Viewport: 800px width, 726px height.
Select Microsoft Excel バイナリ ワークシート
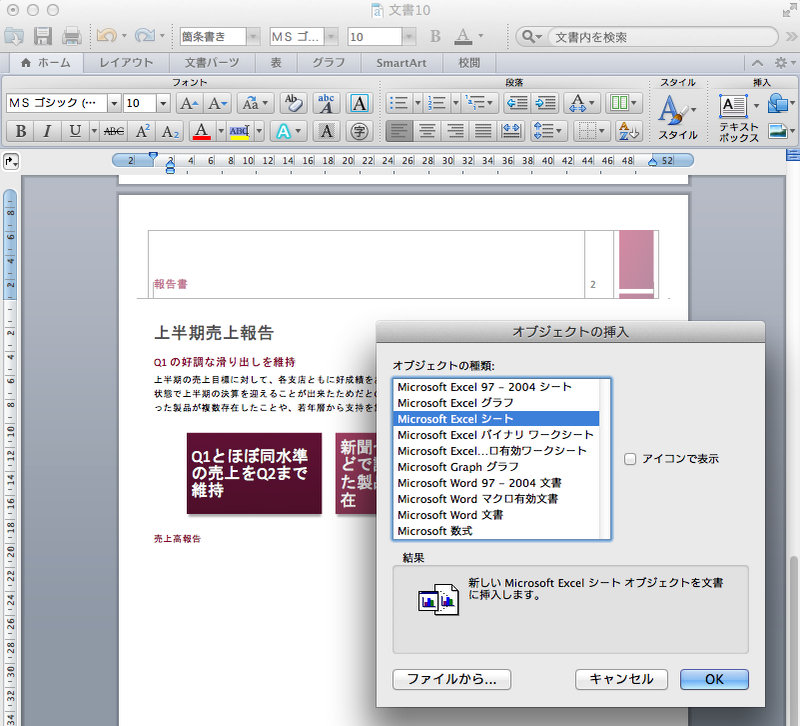pos(496,435)
